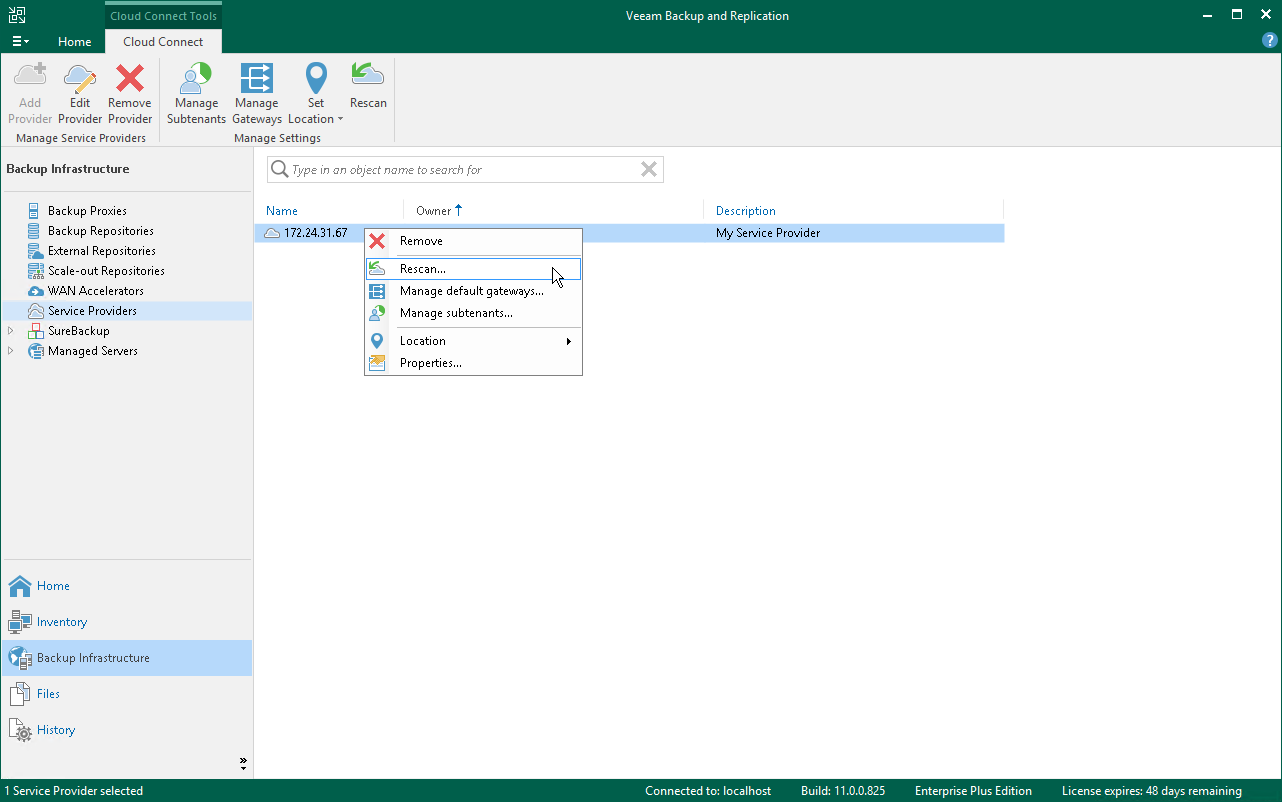Expand the SureBackup tree node
This screenshot has height=802, width=1282.
11,331
